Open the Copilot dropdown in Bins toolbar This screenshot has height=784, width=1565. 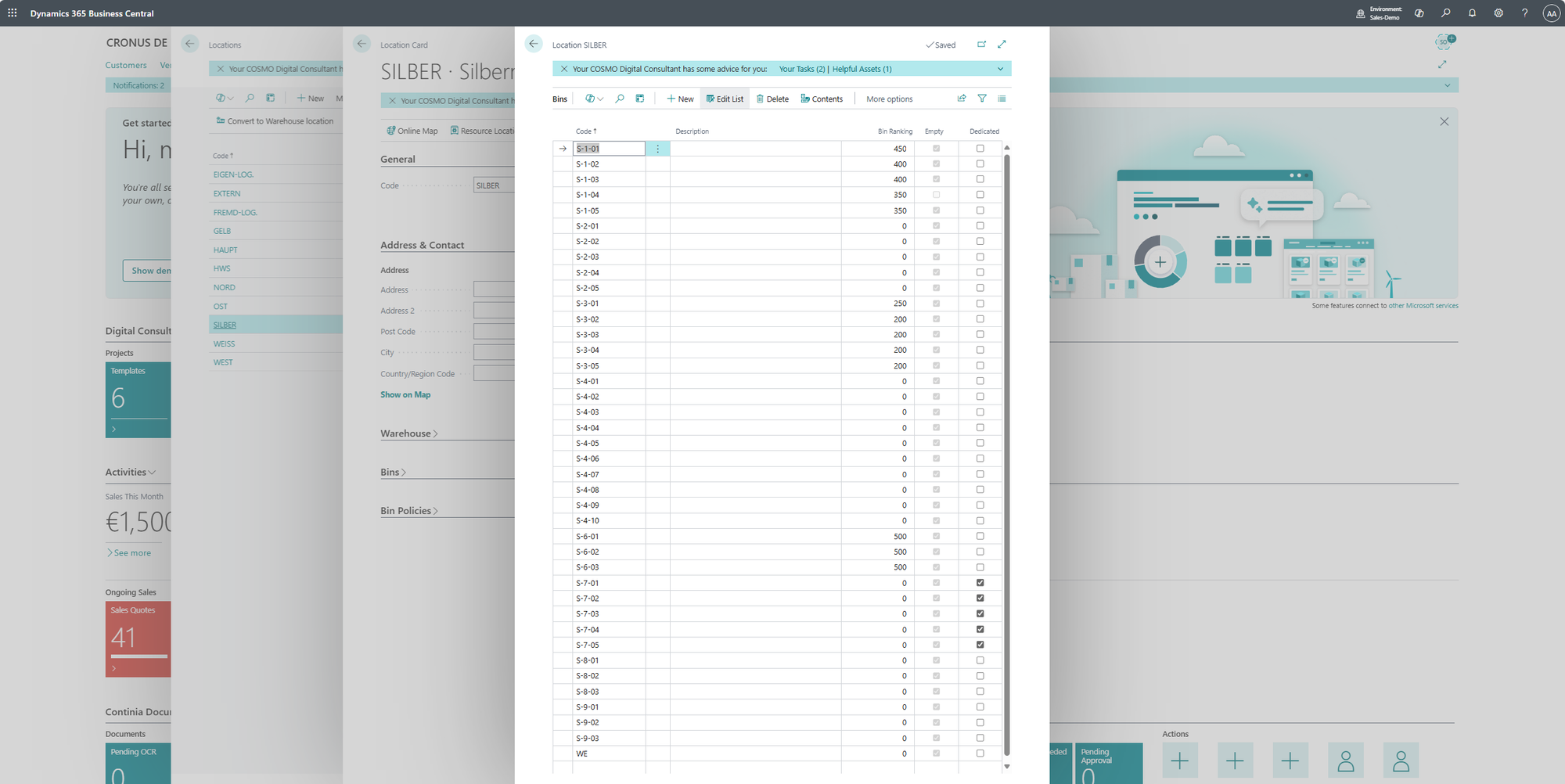pyautogui.click(x=594, y=99)
